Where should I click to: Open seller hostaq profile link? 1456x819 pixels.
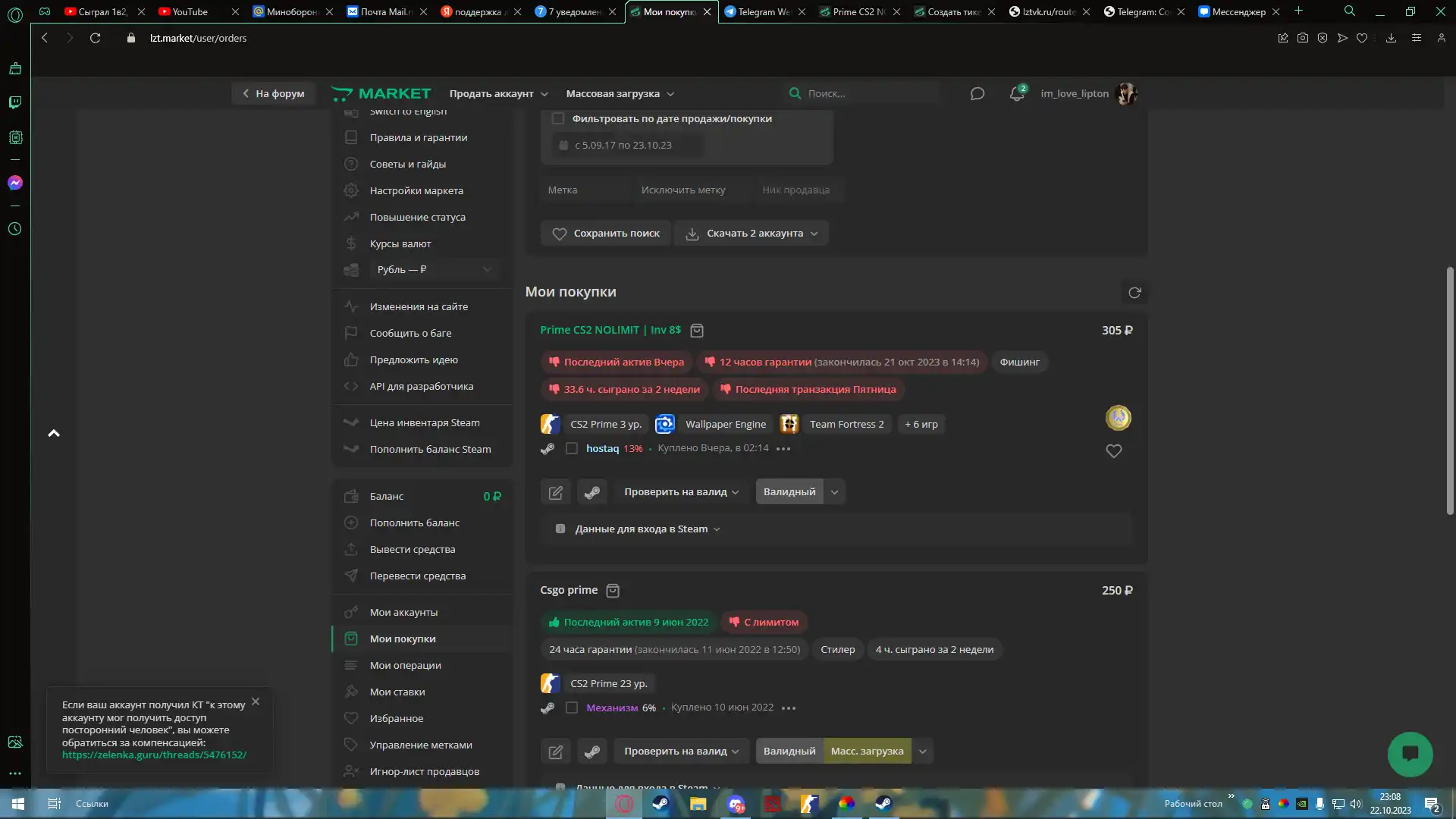[x=602, y=449]
